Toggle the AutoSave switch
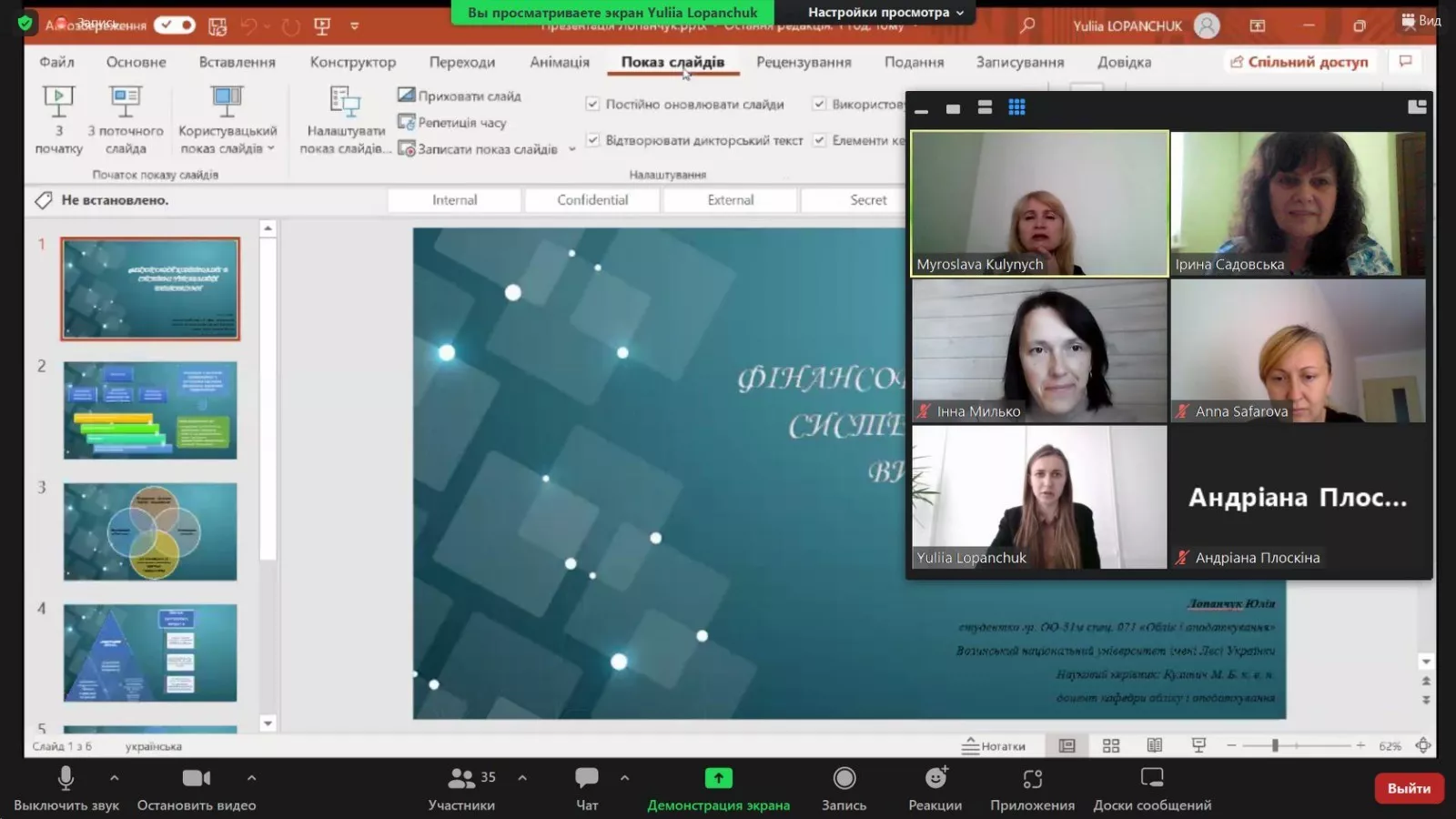 [x=174, y=25]
